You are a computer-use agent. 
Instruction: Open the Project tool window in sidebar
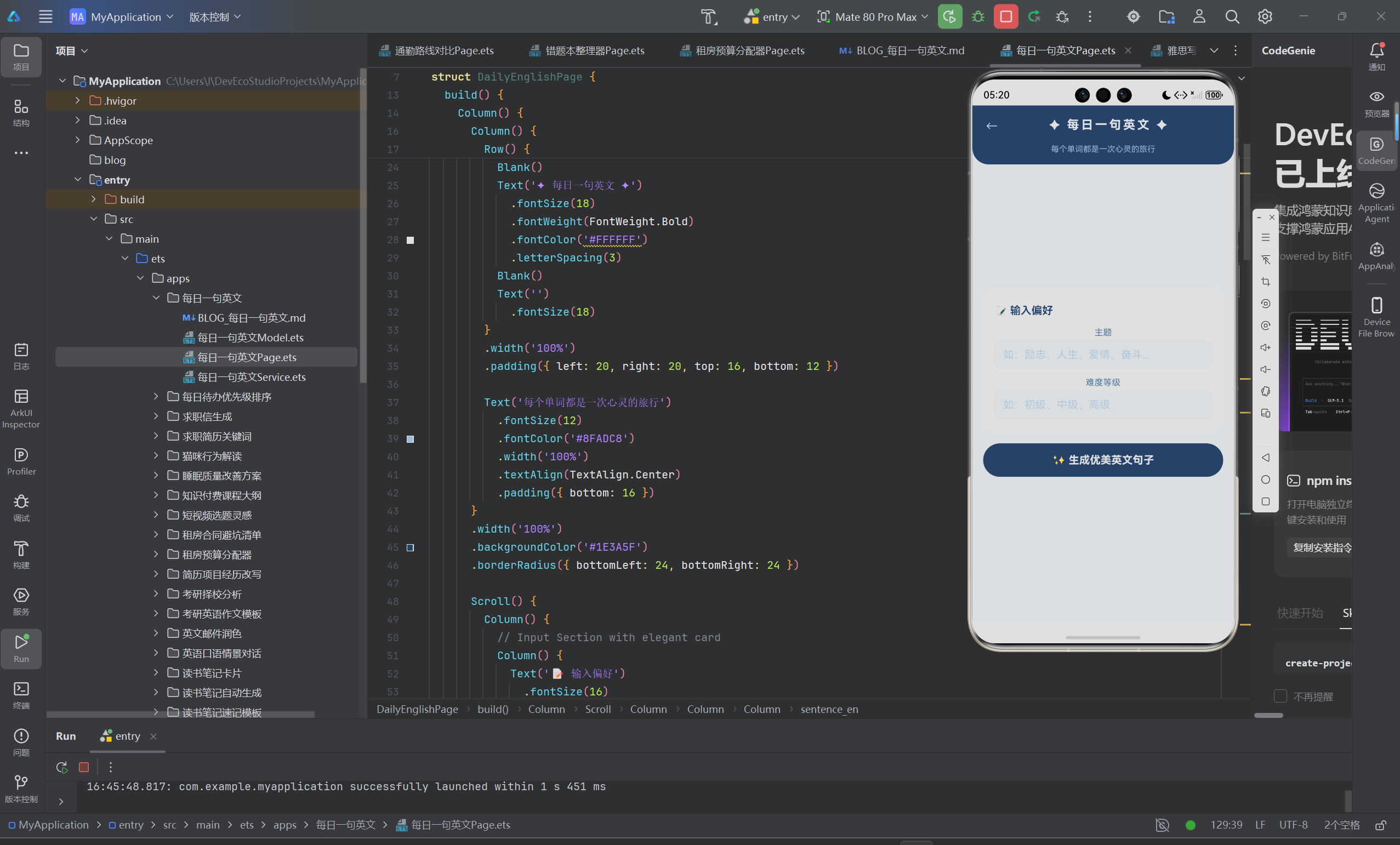point(21,57)
